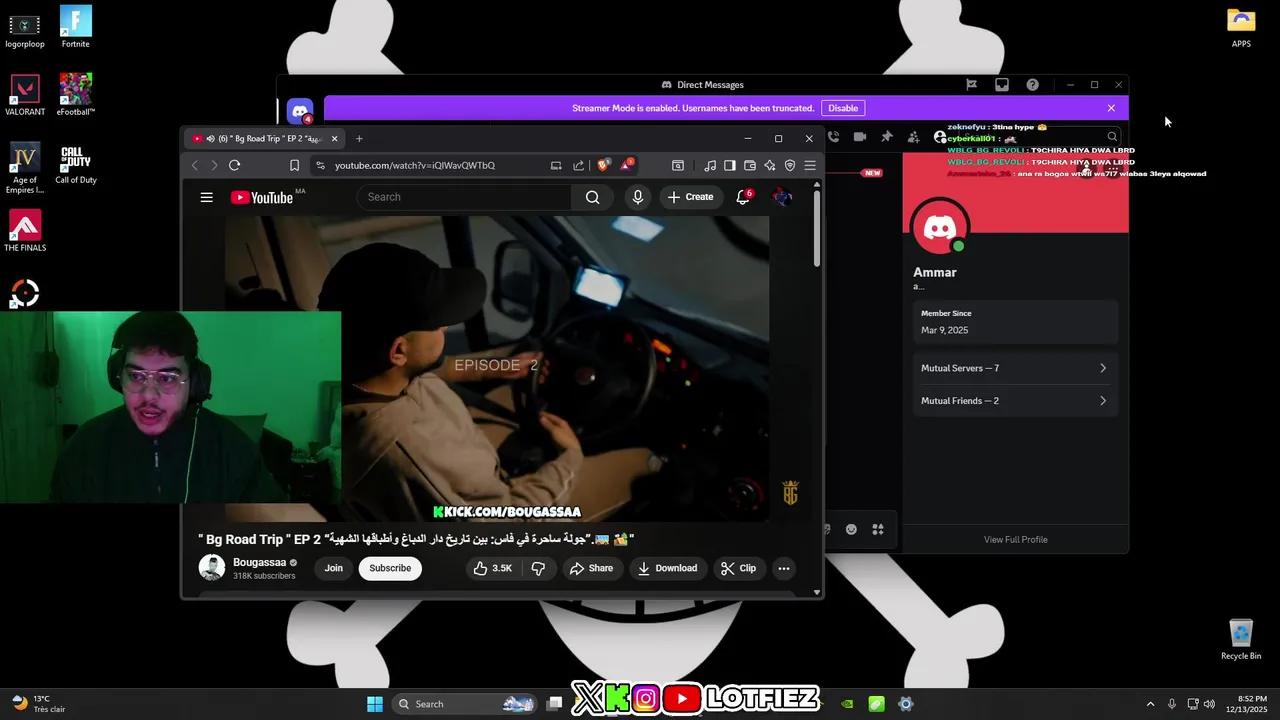
Task: Open a new browser tab
Action: 359,139
